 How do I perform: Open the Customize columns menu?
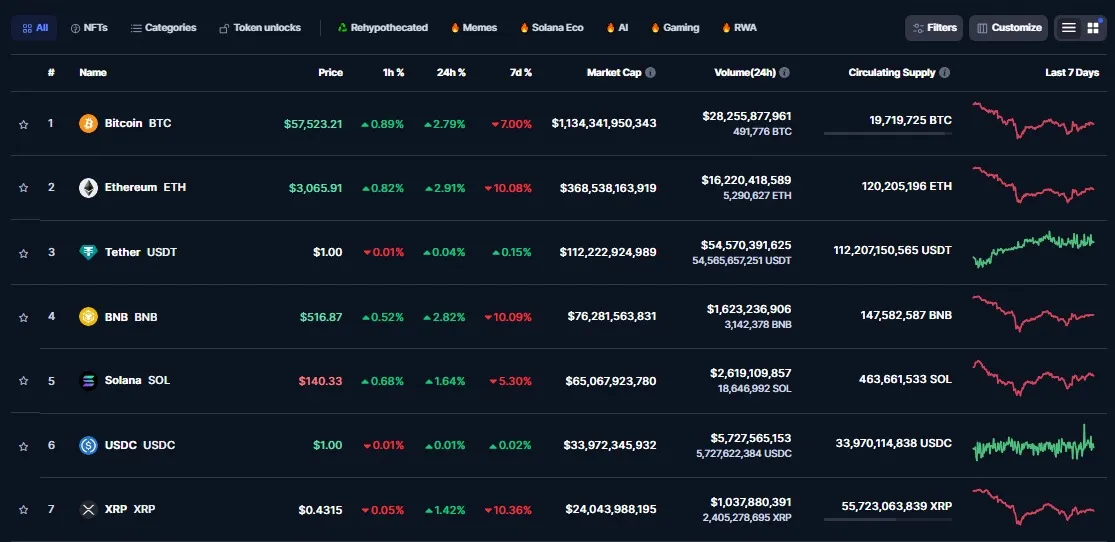click(x=1008, y=28)
